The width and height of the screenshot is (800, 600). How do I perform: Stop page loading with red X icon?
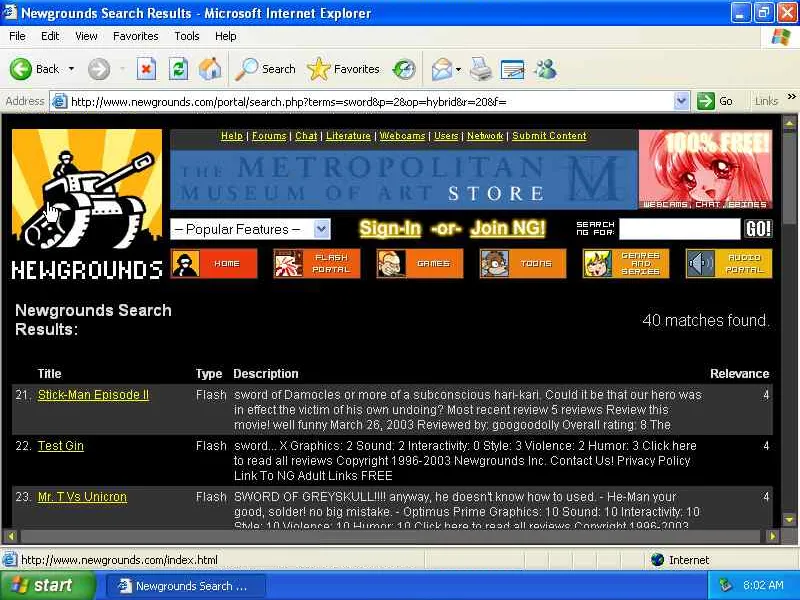pos(146,69)
